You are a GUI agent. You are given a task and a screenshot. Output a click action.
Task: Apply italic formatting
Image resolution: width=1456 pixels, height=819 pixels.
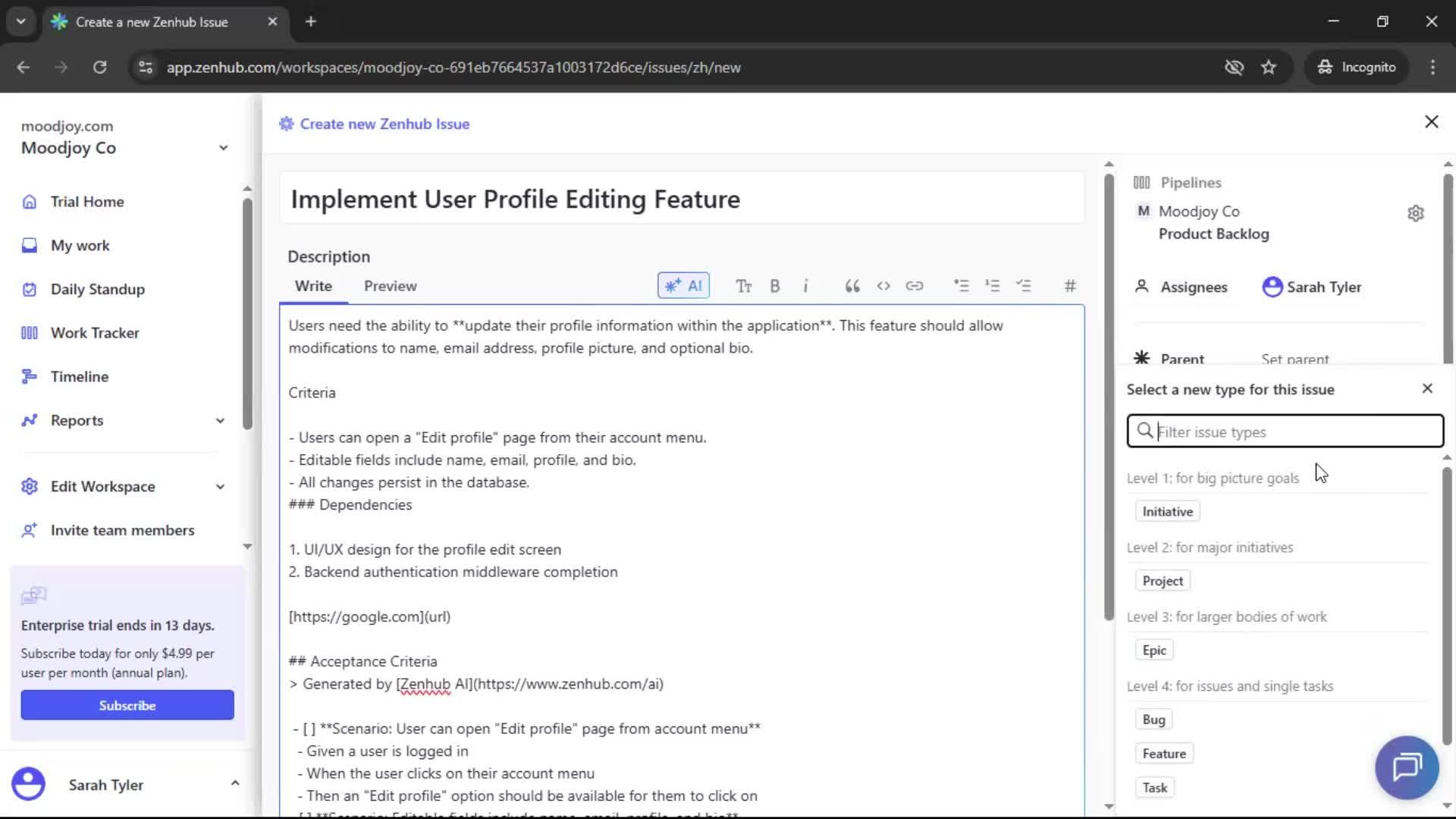point(806,286)
